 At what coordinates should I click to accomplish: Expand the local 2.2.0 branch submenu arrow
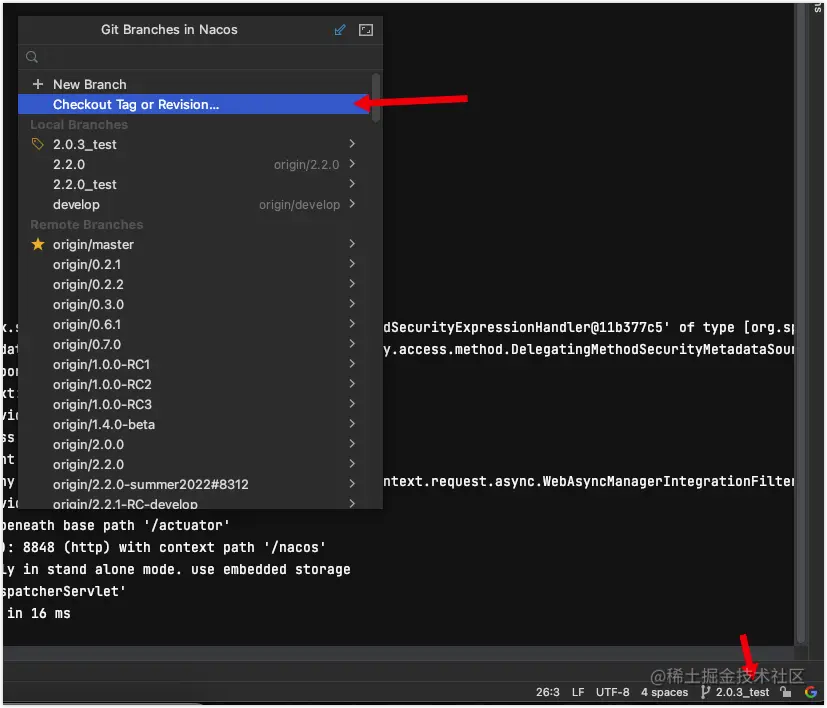(x=352, y=164)
